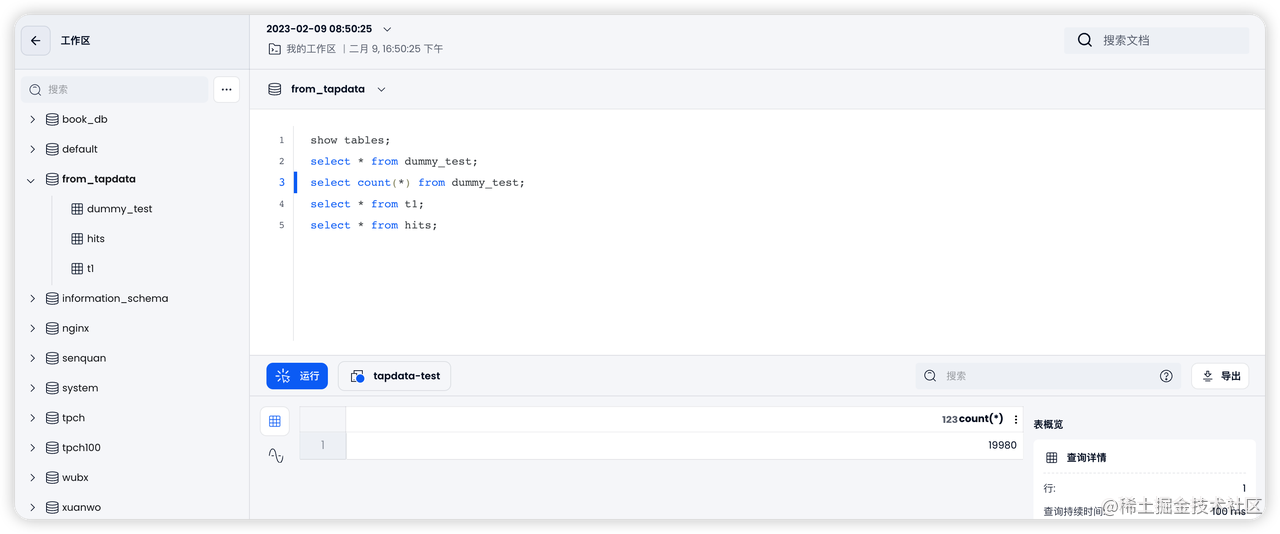Click the help icon in results search
The height and width of the screenshot is (534, 1280).
(1166, 376)
